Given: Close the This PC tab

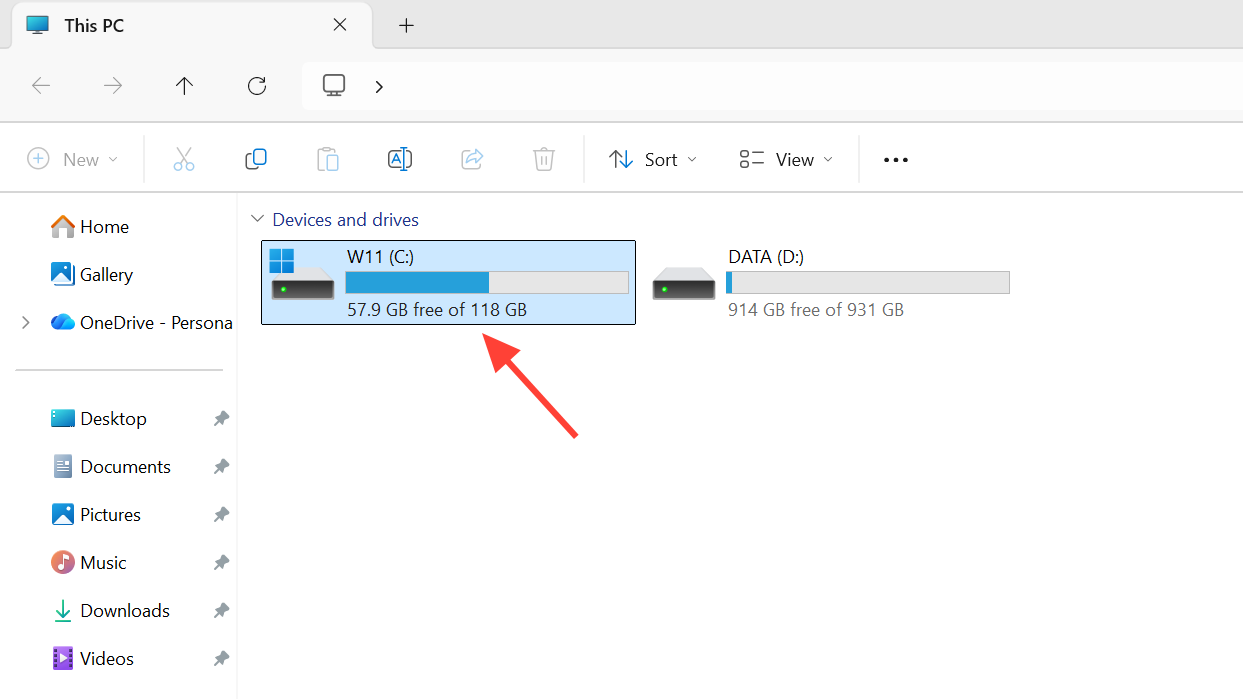Looking at the screenshot, I should click(x=340, y=25).
